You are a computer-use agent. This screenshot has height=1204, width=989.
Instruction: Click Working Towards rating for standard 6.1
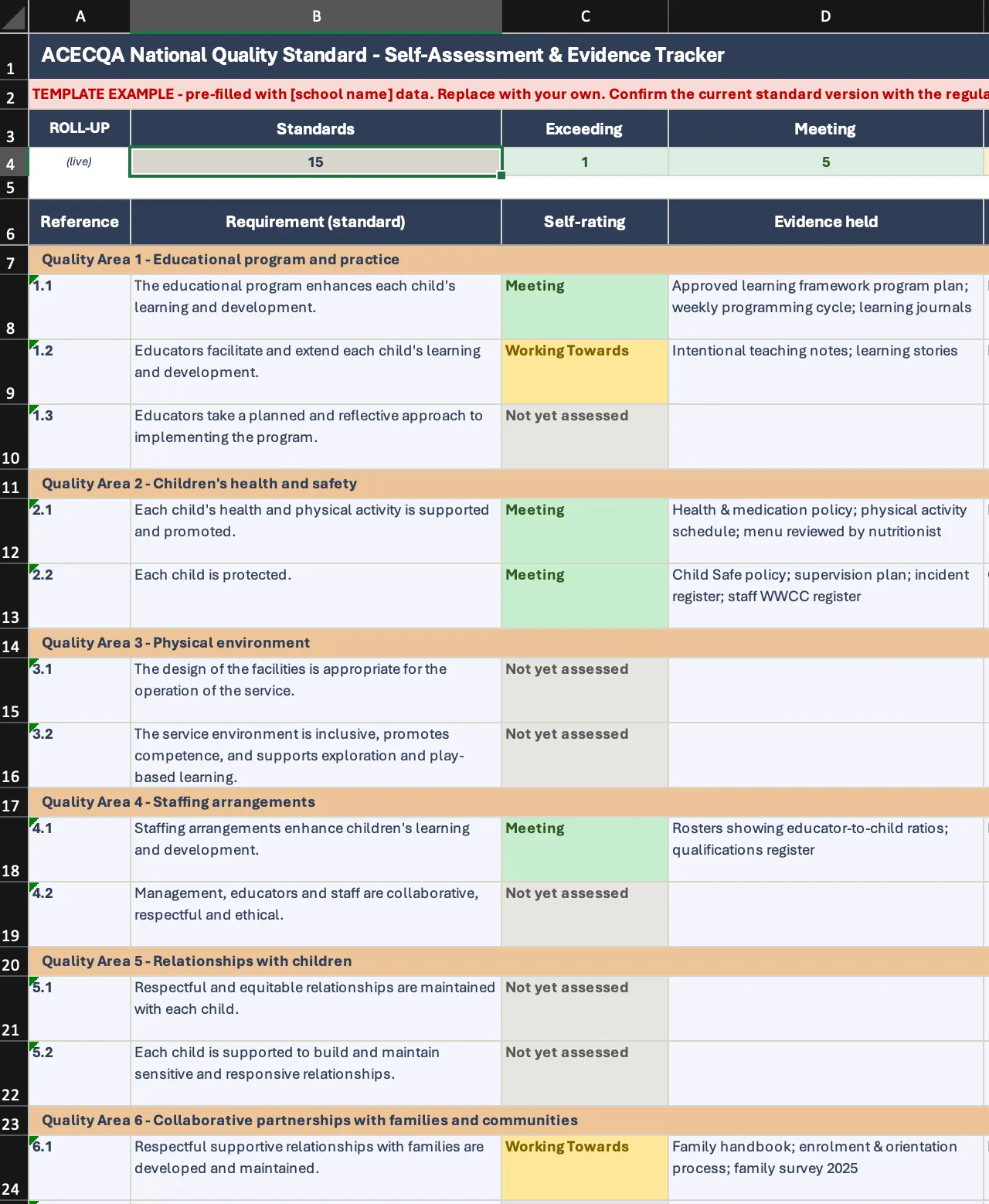click(585, 1168)
